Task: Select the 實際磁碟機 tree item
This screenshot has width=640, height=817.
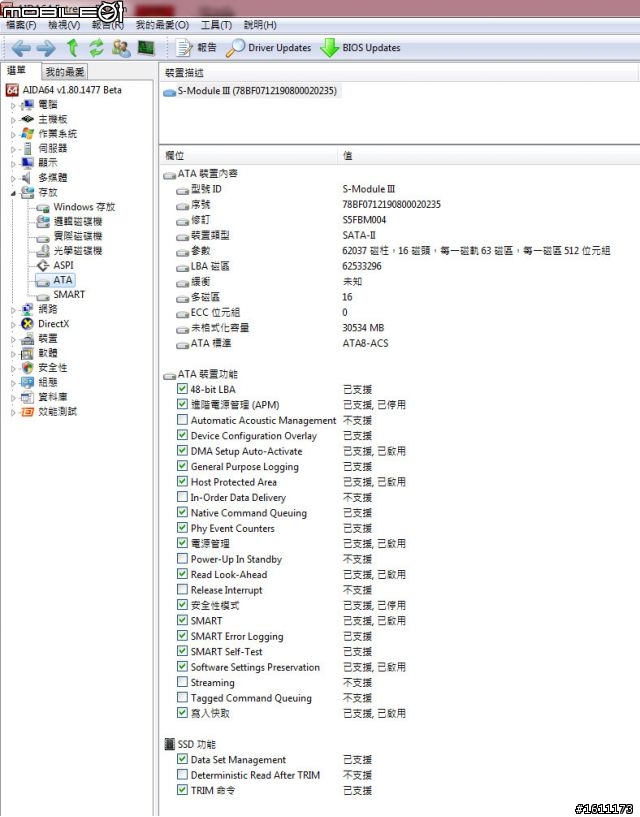Action: coord(70,236)
